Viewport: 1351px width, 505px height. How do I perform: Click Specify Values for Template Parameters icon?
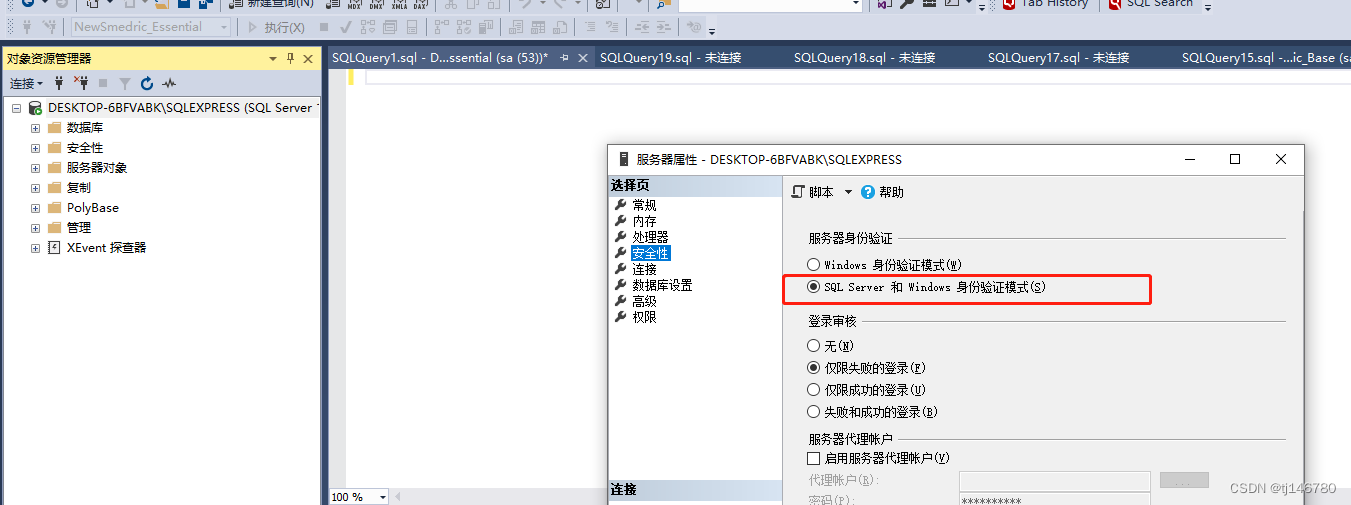[694, 27]
